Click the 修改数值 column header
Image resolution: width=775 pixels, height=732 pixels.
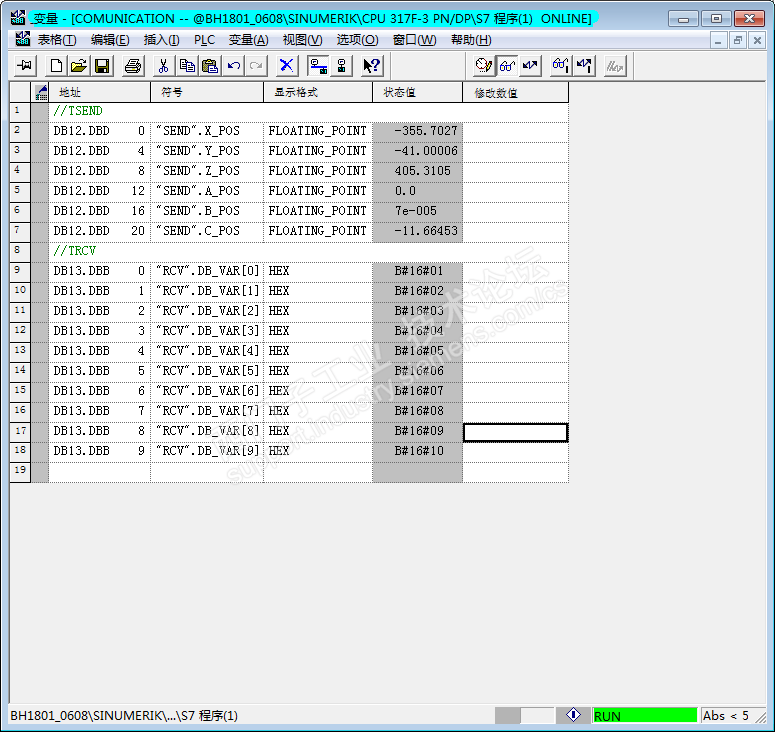tap(516, 92)
